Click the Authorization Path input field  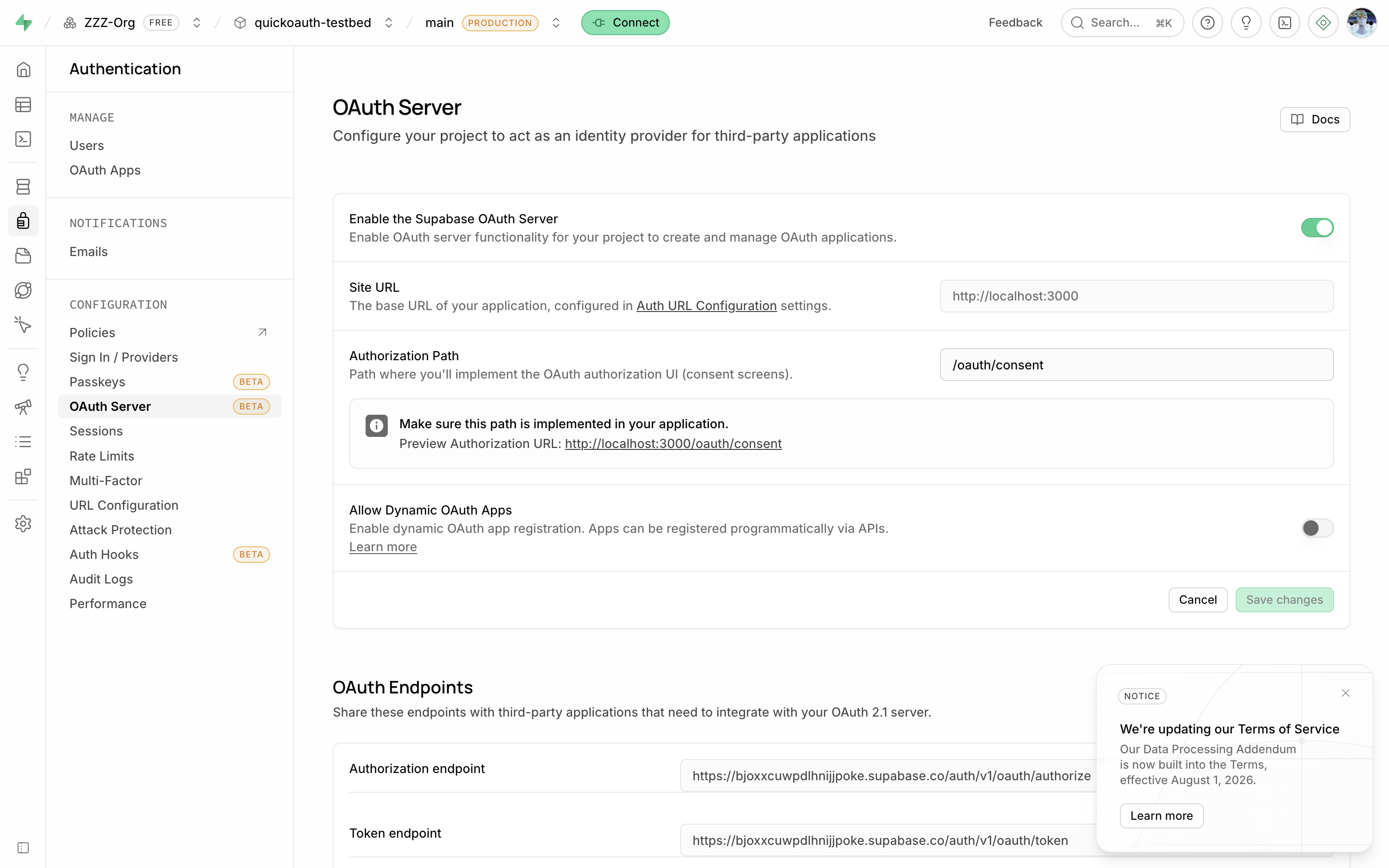click(x=1136, y=365)
